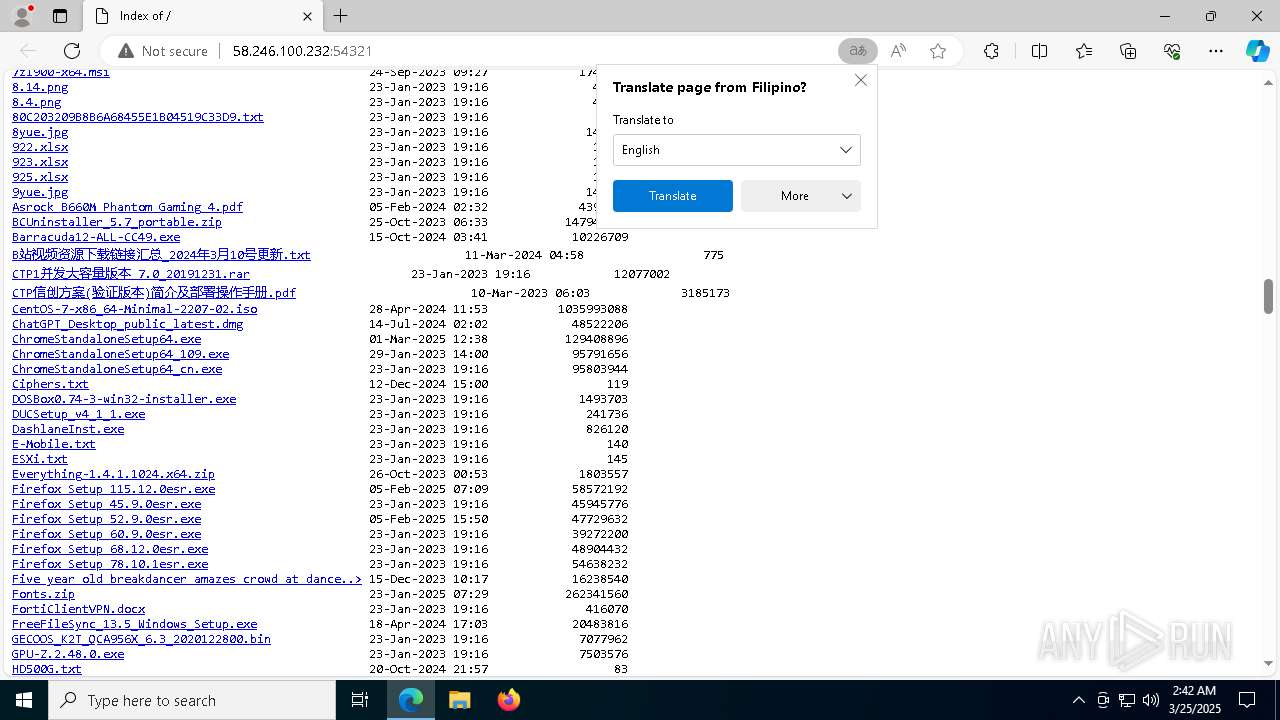Open Settings and more ellipsis menu
The image size is (1280, 720).
(1216, 51)
